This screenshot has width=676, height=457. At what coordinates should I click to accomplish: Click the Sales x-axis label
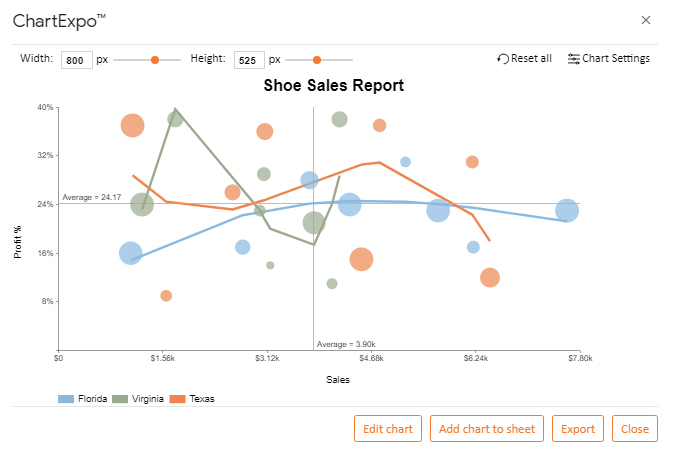[x=338, y=380]
